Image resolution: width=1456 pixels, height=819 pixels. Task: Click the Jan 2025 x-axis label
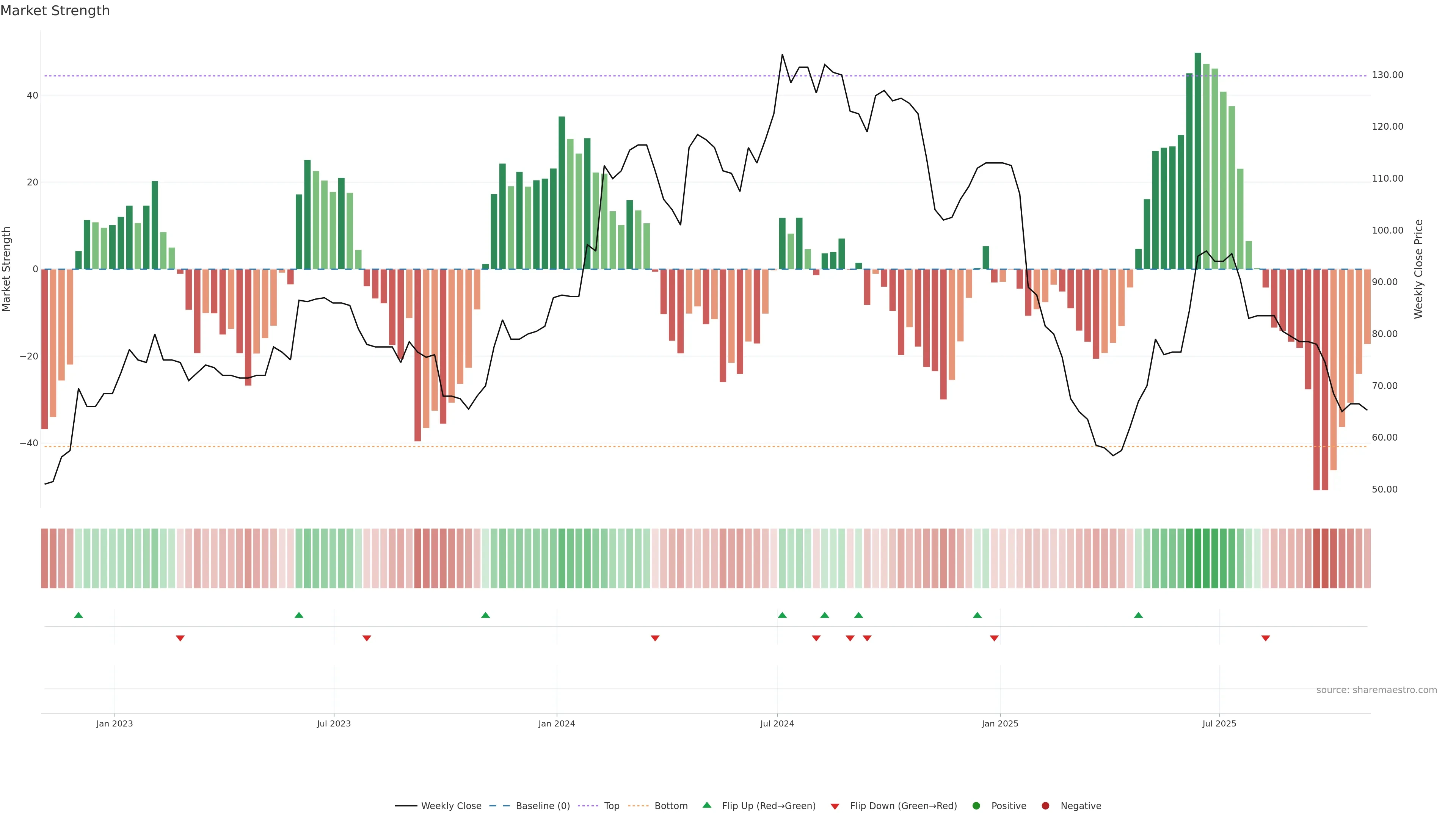tap(1000, 723)
